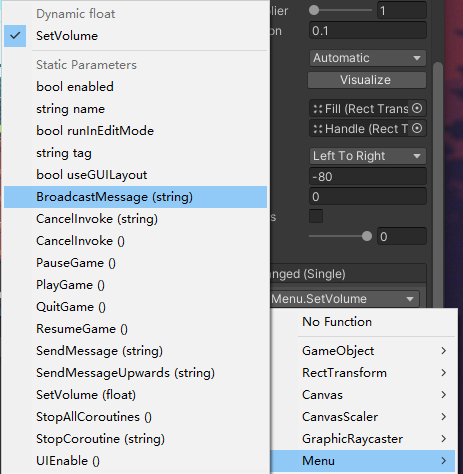
Task: Open the Left To Right direction dropdown
Action: click(x=368, y=156)
